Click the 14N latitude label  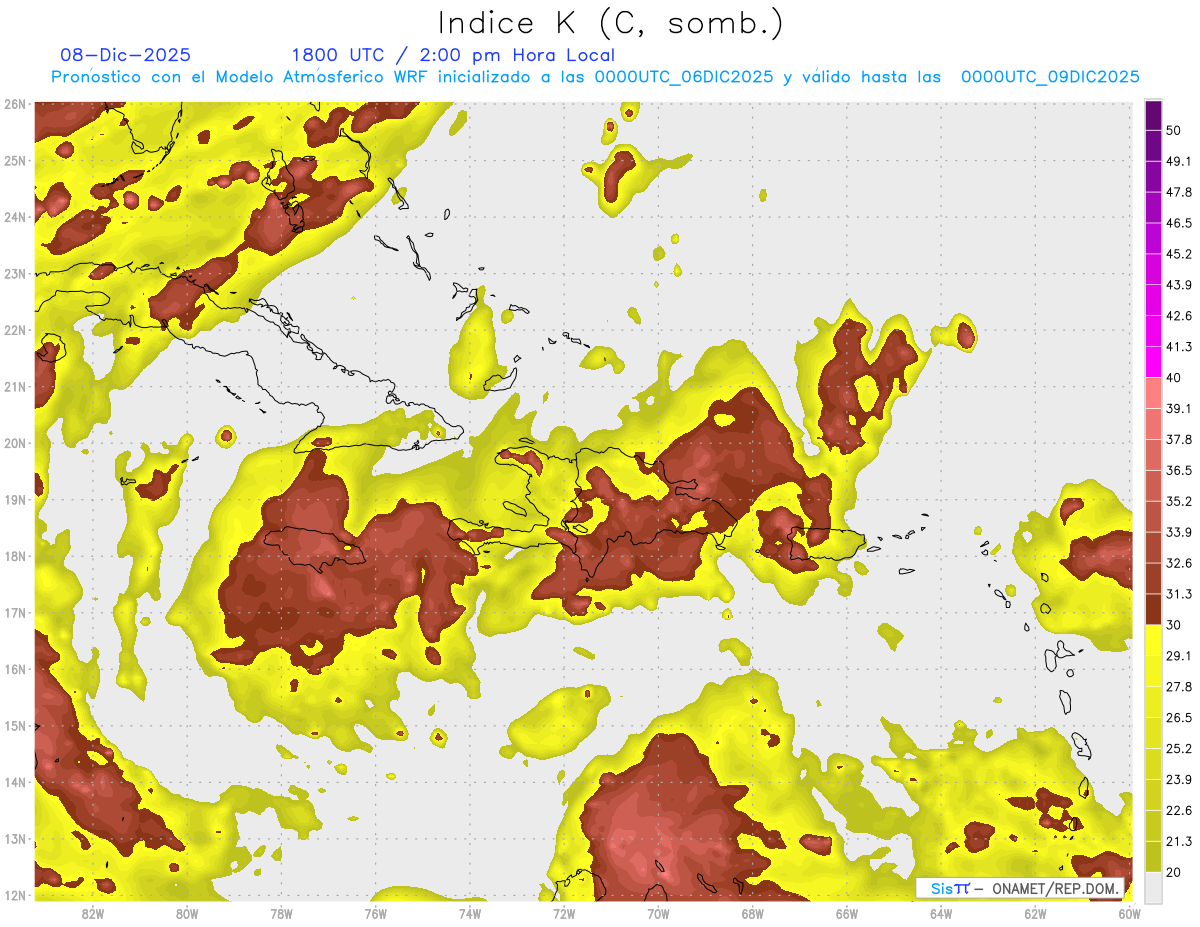14,782
